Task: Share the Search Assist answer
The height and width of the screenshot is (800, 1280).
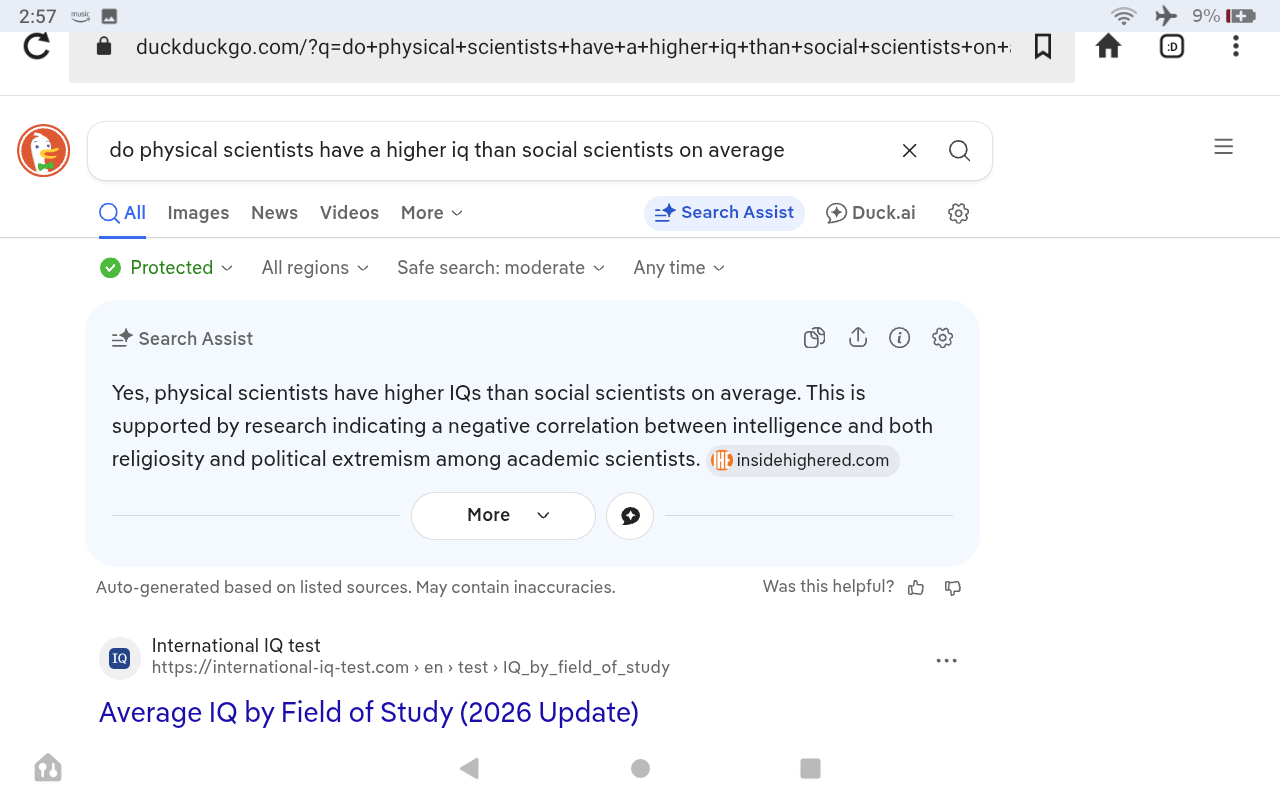Action: pos(857,338)
